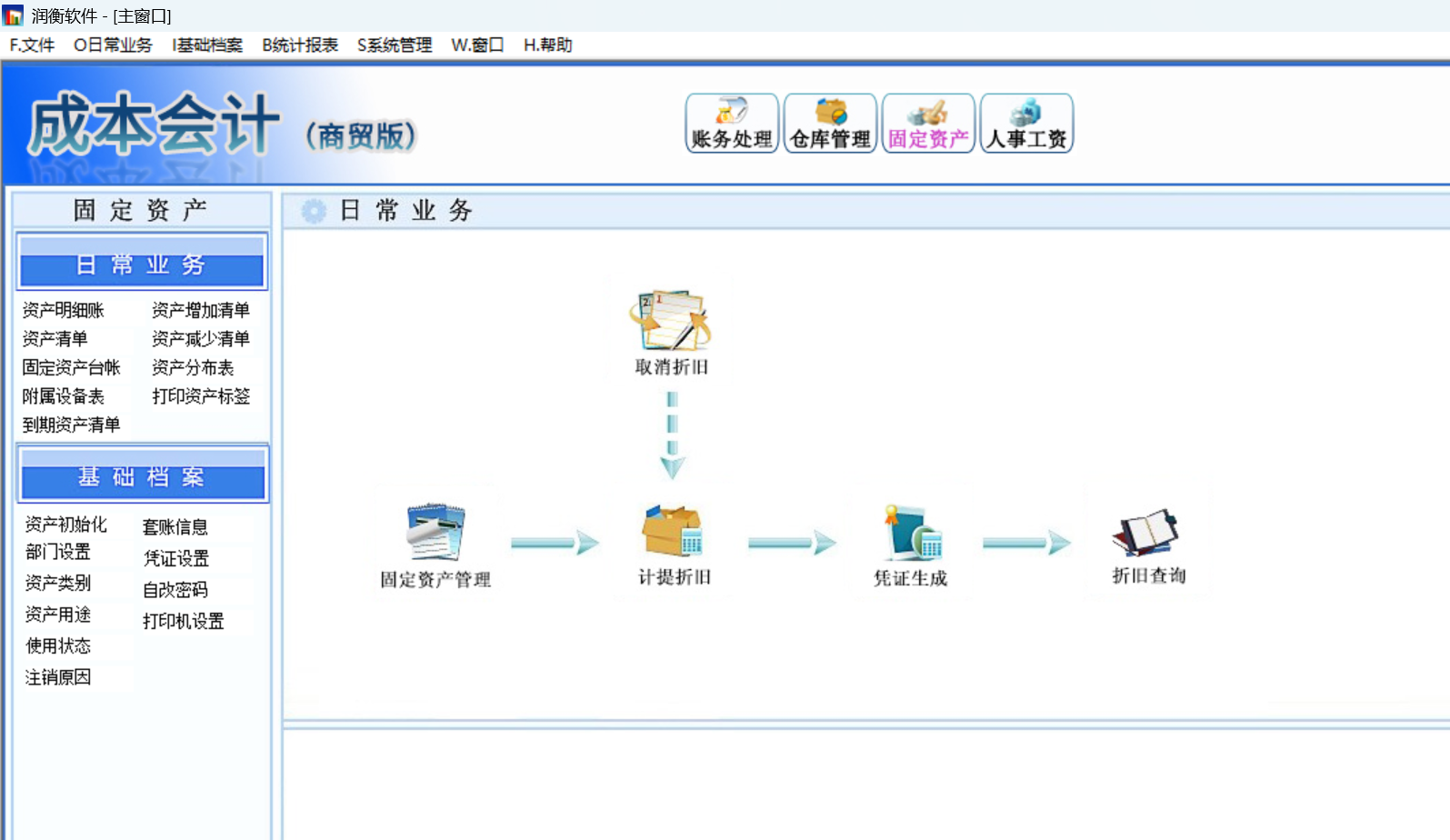Open the W.窗口 menu
The height and width of the screenshot is (840, 1450).
[x=477, y=45]
